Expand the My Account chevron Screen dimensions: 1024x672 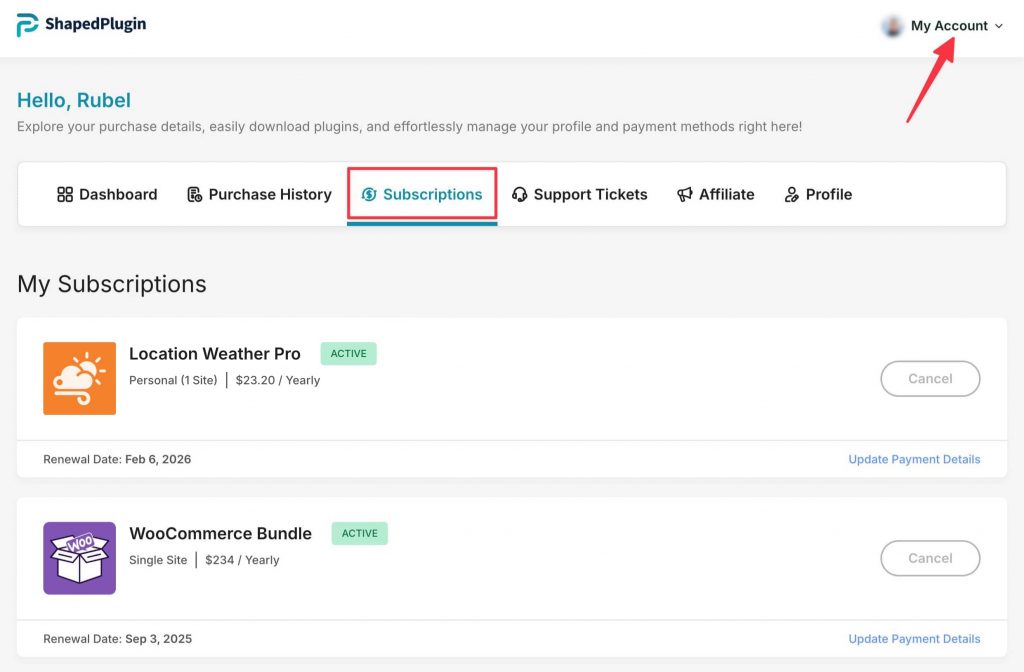point(999,26)
